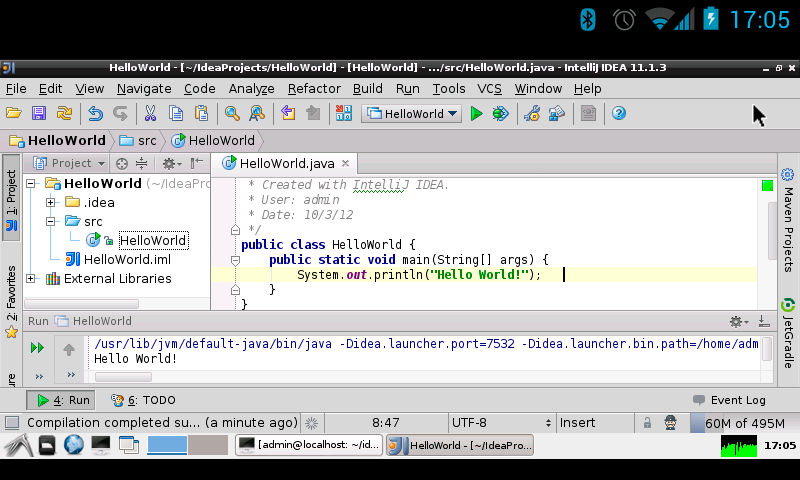
Task: Click the Replace toolbar icon
Action: [x=257, y=113]
